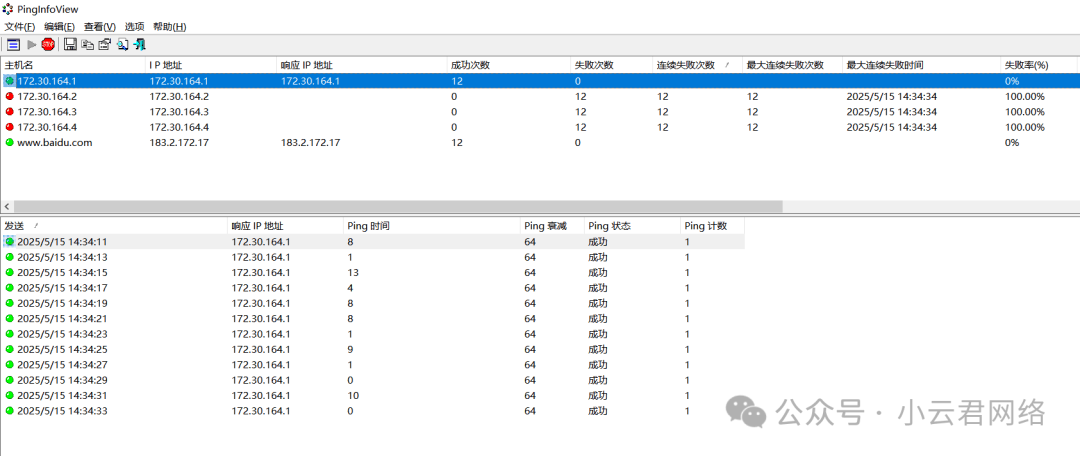Select ping record 2025/5/15 14:34:25

click(x=373, y=349)
